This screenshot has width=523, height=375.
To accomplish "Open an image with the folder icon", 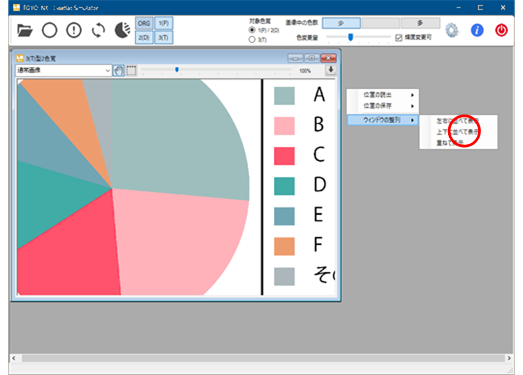I will click(x=25, y=30).
